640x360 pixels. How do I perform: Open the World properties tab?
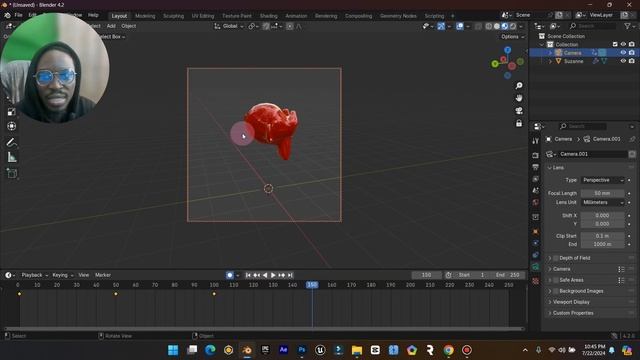[536, 202]
